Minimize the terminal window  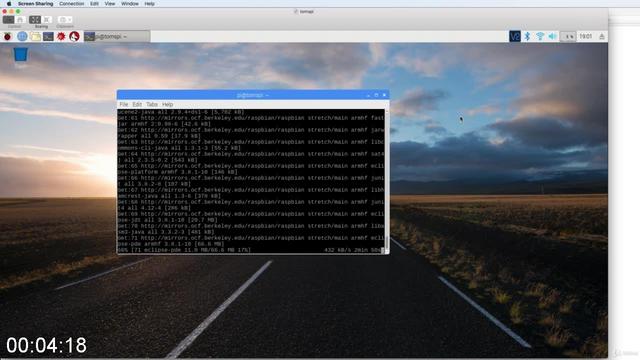tap(368, 95)
